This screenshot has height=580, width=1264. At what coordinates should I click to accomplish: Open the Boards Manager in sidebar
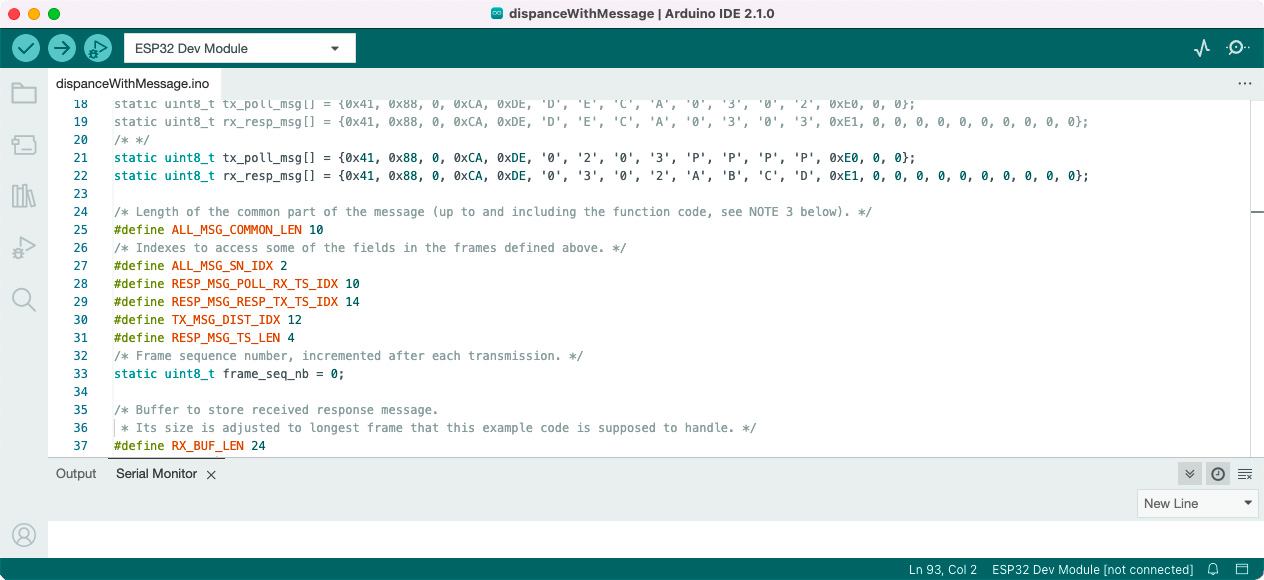[24, 146]
